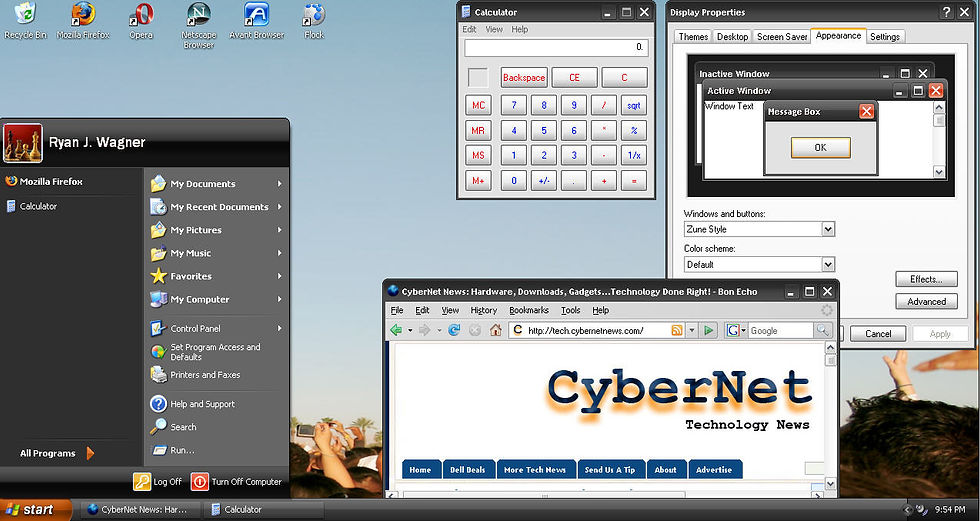Image resolution: width=980 pixels, height=521 pixels.
Task: Expand Favorites submenu in Start menu
Action: tap(279, 276)
